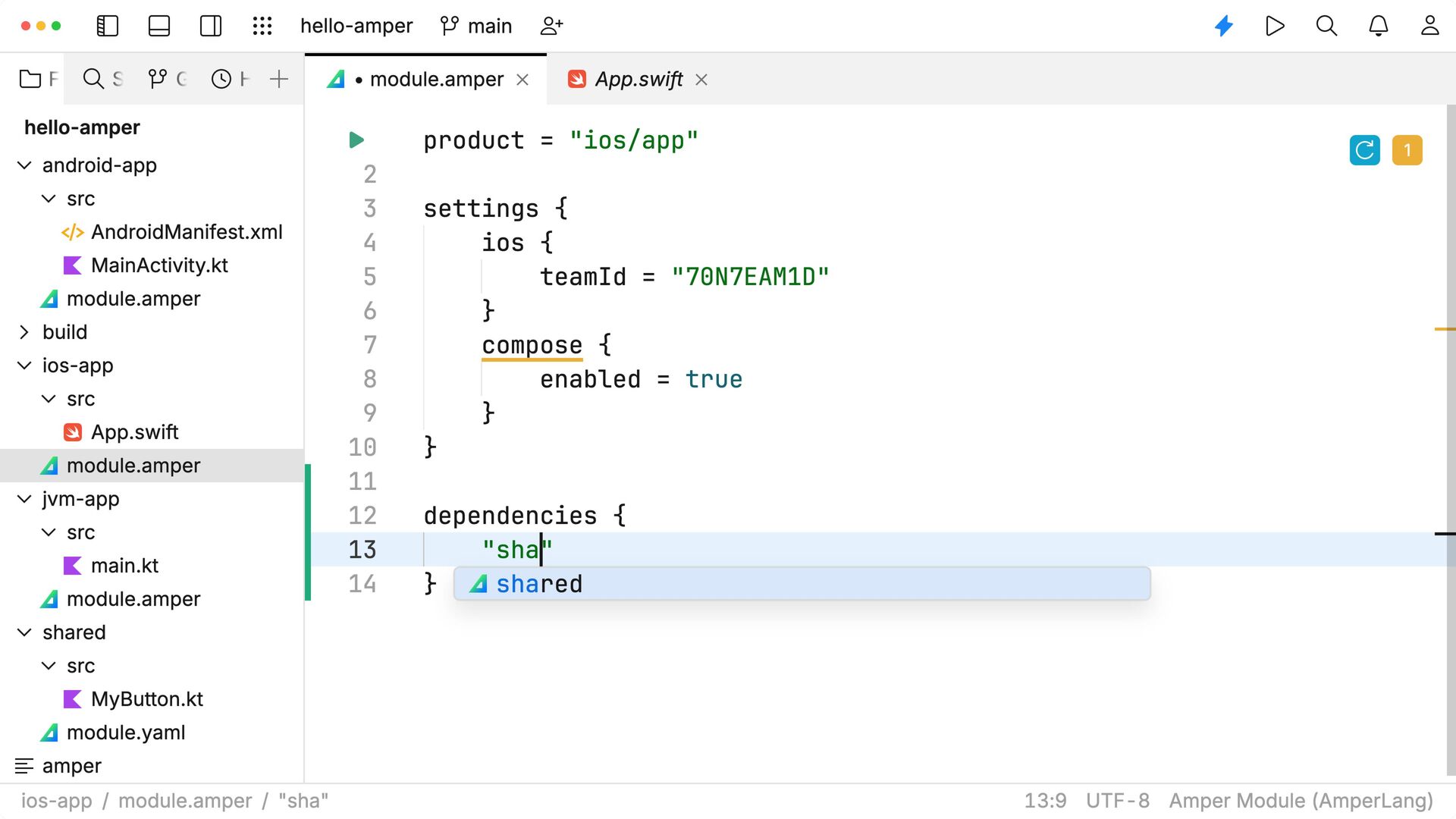Click the orange warning count badge
The width and height of the screenshot is (1456, 819).
coord(1407,150)
